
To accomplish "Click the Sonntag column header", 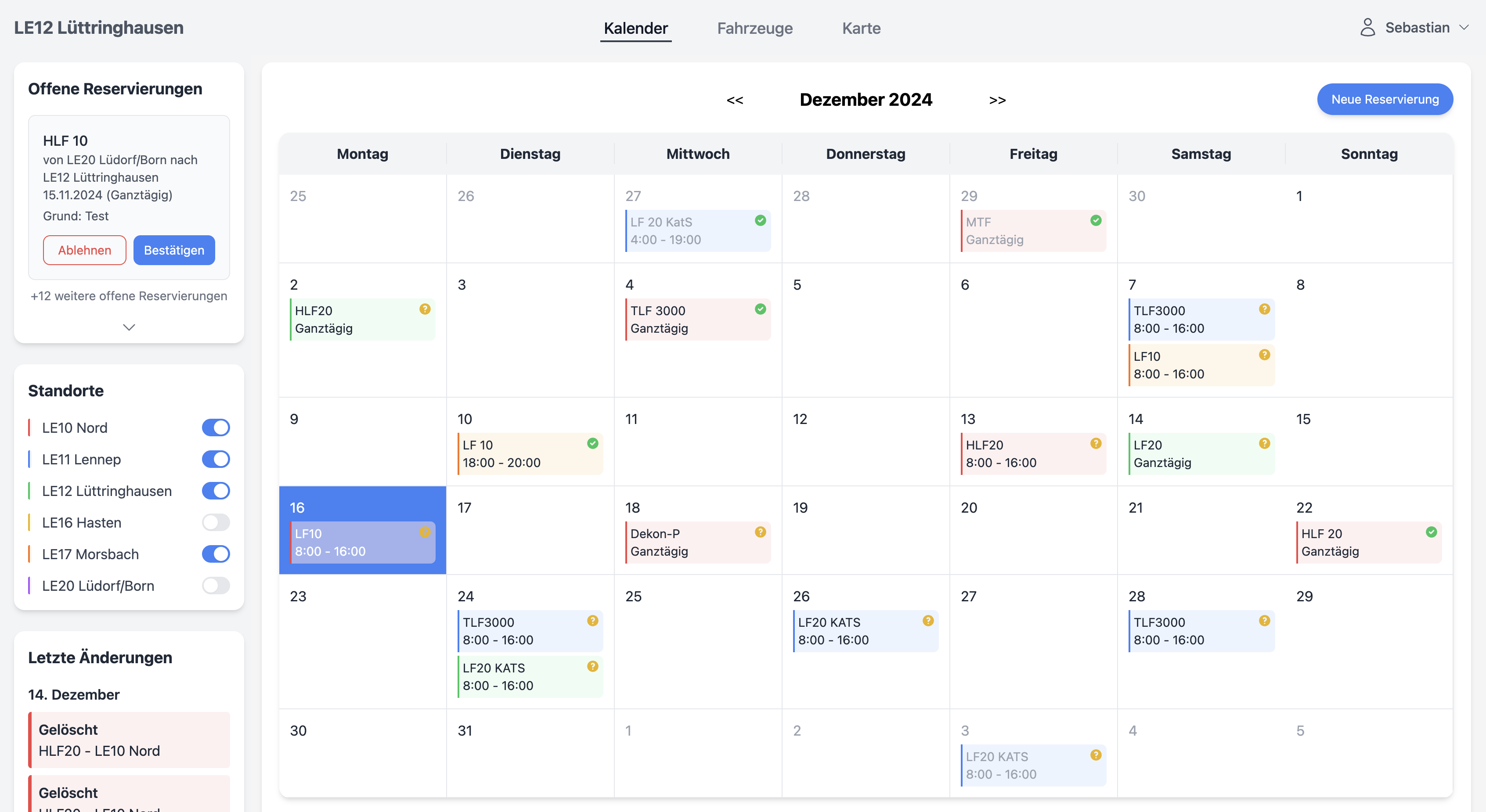I will click(x=1369, y=154).
